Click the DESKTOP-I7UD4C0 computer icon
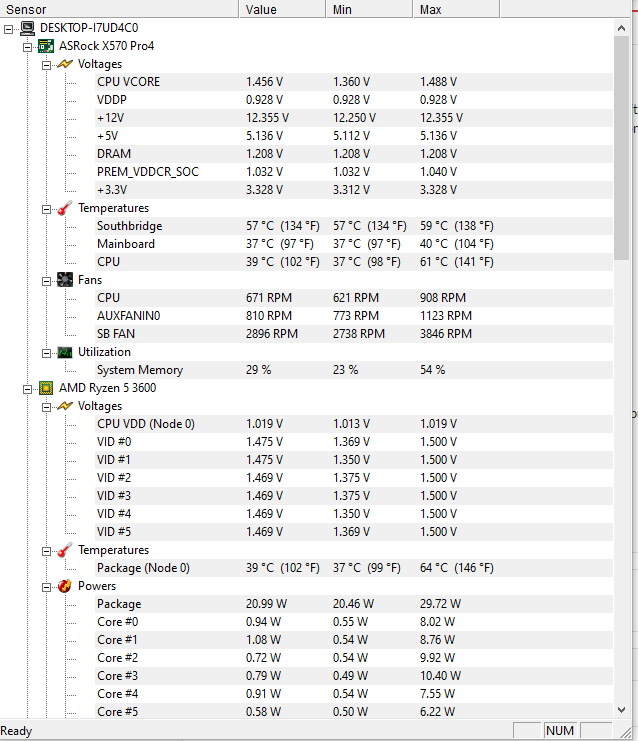Image resolution: width=638 pixels, height=741 pixels. [x=28, y=28]
